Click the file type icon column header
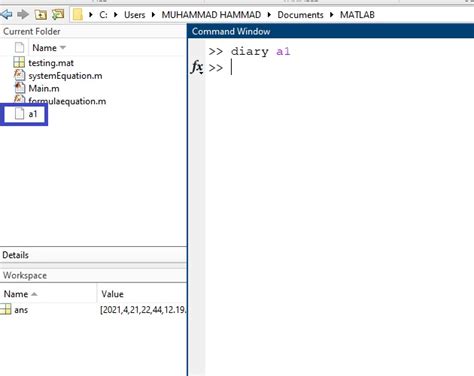Image resolution: width=474 pixels, height=376 pixels. coord(19,48)
